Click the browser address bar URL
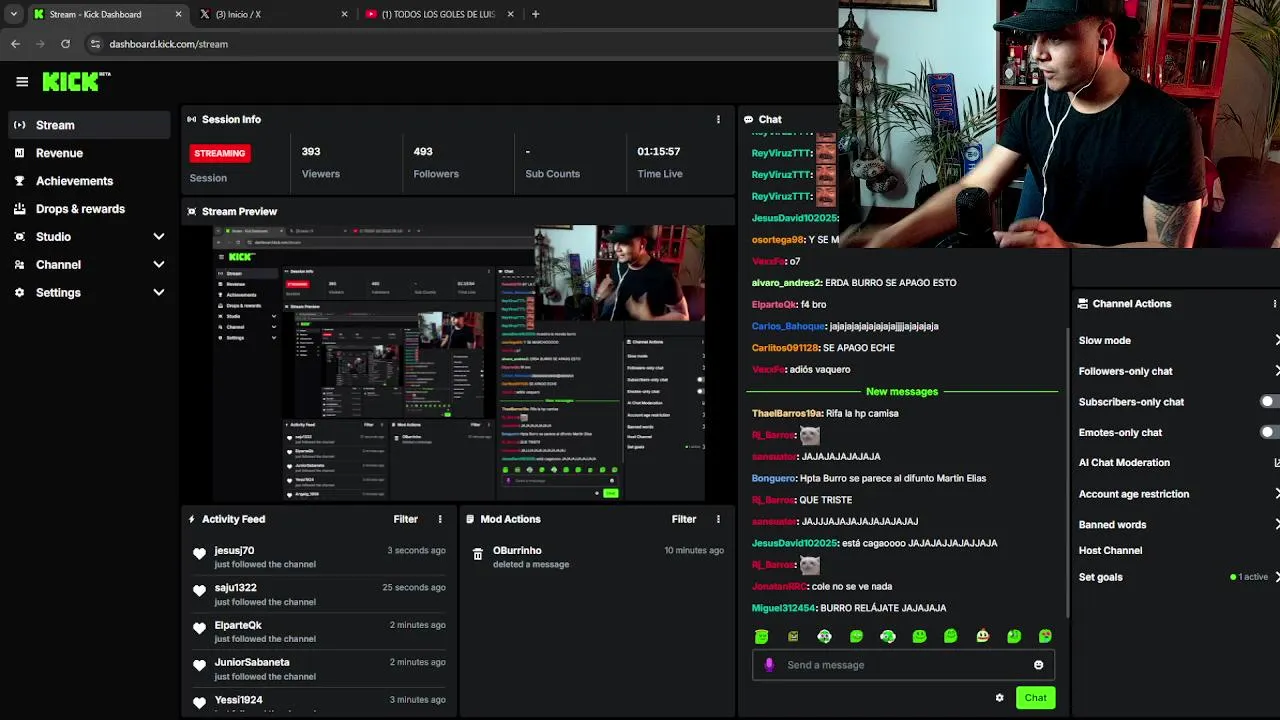1280x720 pixels. (x=168, y=44)
